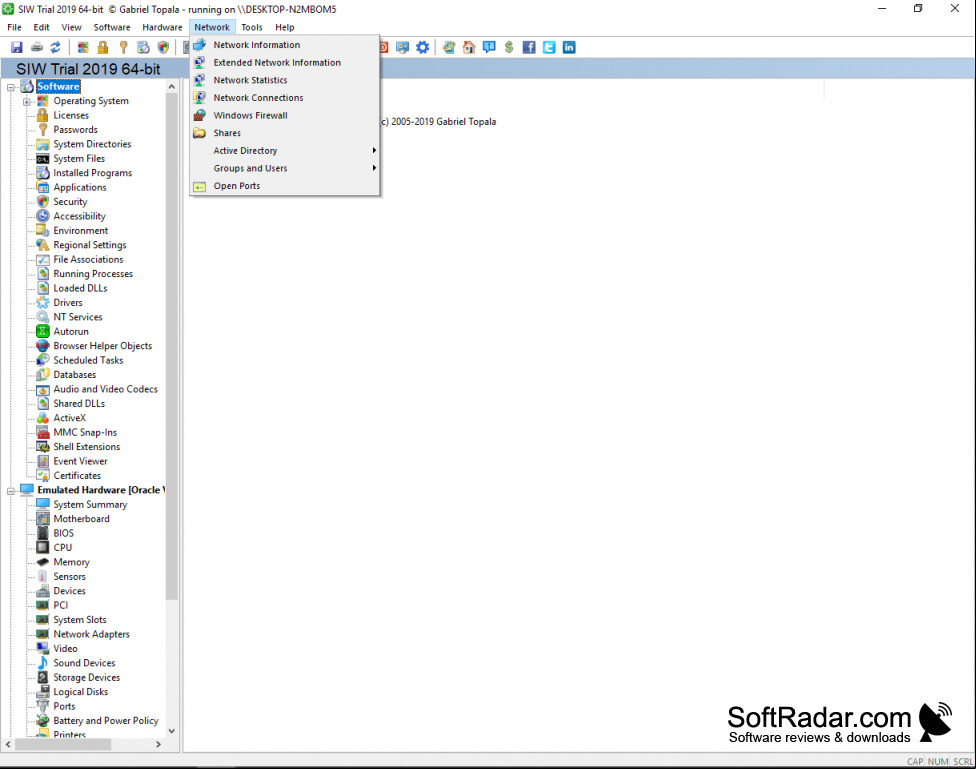
Task: Collapse the Emulated Hardware tree node
Action: click(11, 491)
